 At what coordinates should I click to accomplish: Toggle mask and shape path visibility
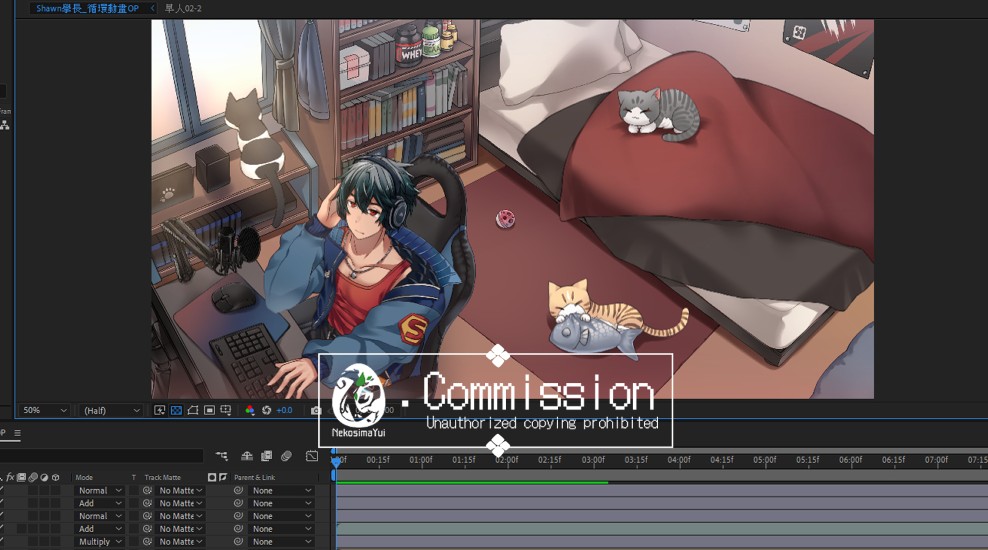click(192, 410)
